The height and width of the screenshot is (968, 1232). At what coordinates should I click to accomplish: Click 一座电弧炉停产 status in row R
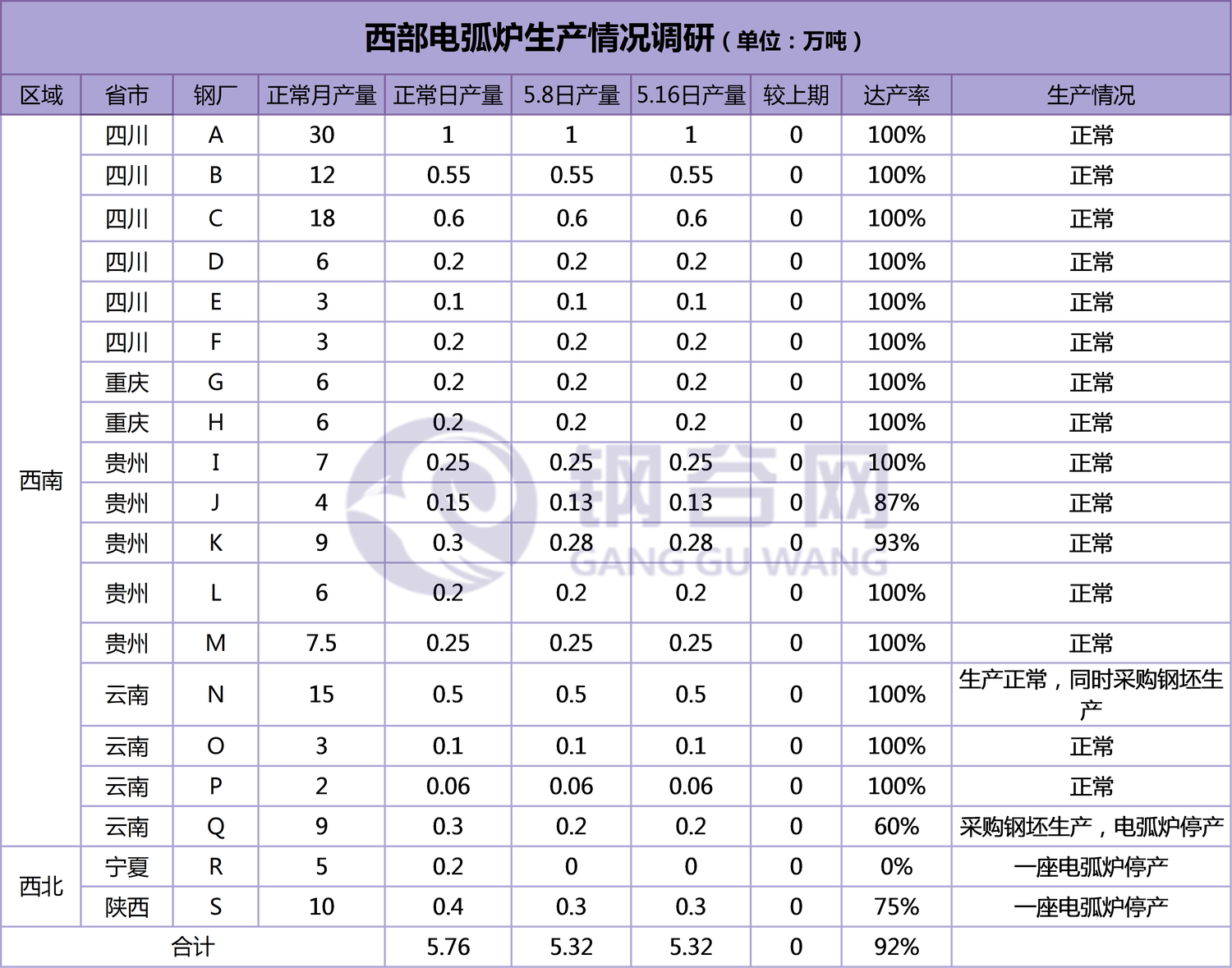pos(1091,867)
